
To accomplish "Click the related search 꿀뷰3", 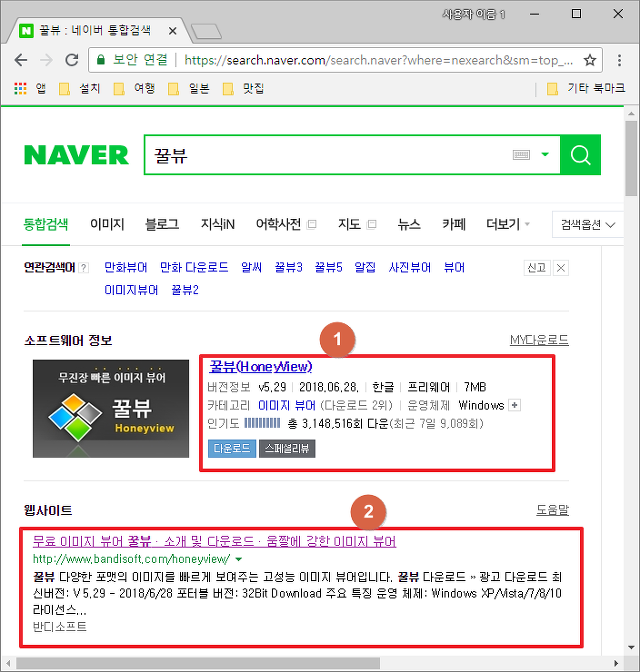I will point(288,267).
